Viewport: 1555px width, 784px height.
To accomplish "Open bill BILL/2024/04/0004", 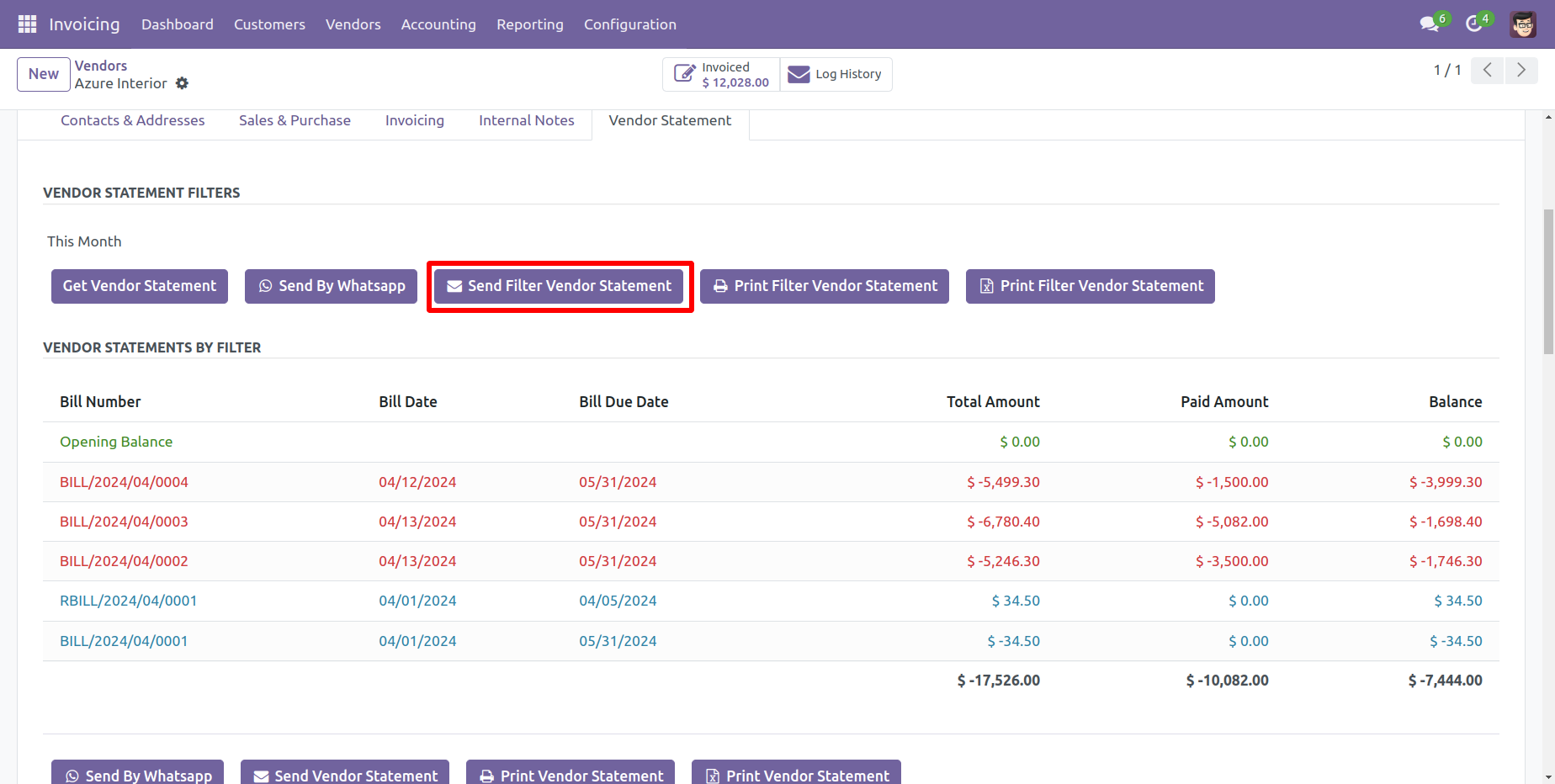I will pyautogui.click(x=124, y=482).
